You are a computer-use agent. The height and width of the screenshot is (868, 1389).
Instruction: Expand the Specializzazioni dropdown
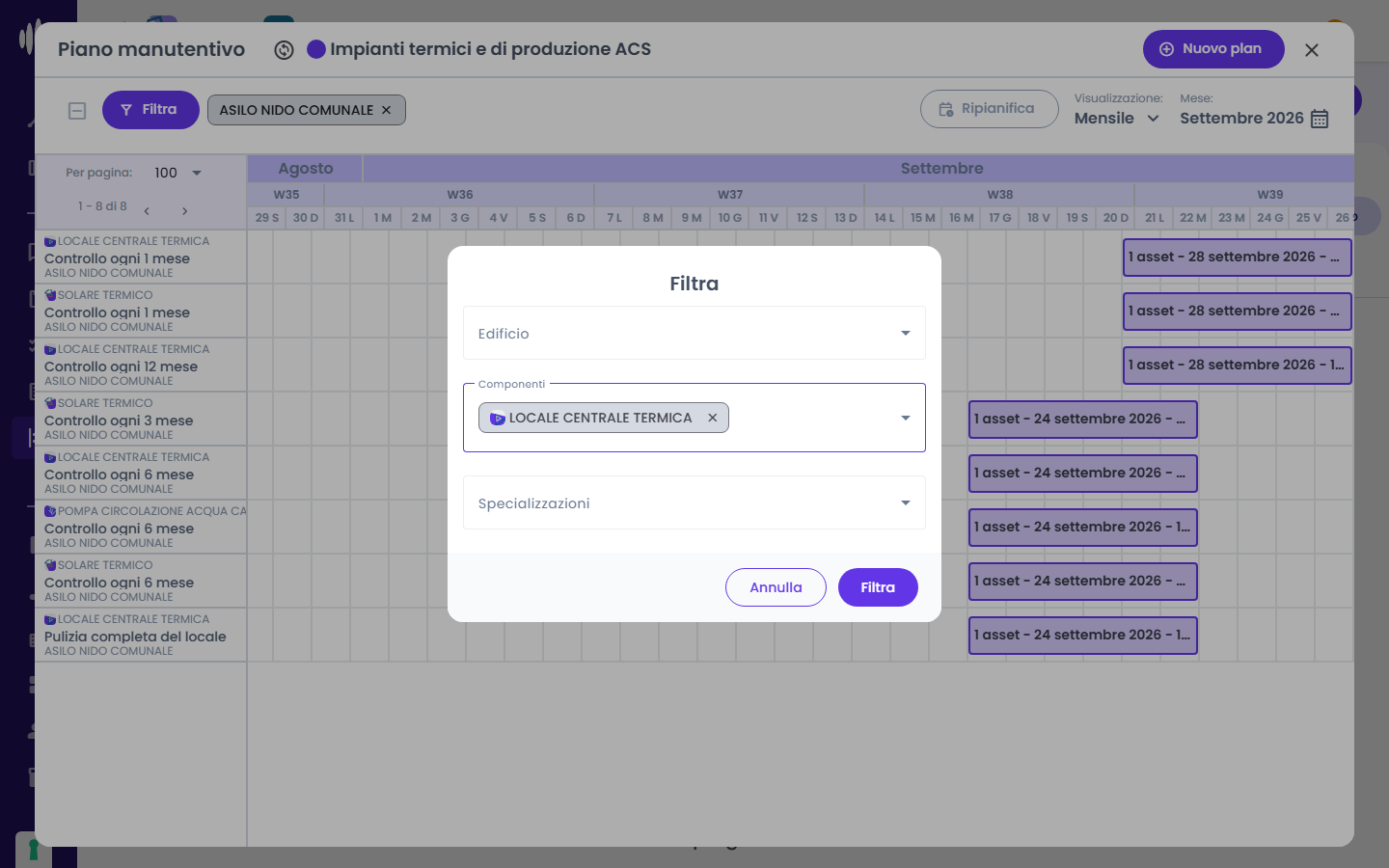[694, 502]
